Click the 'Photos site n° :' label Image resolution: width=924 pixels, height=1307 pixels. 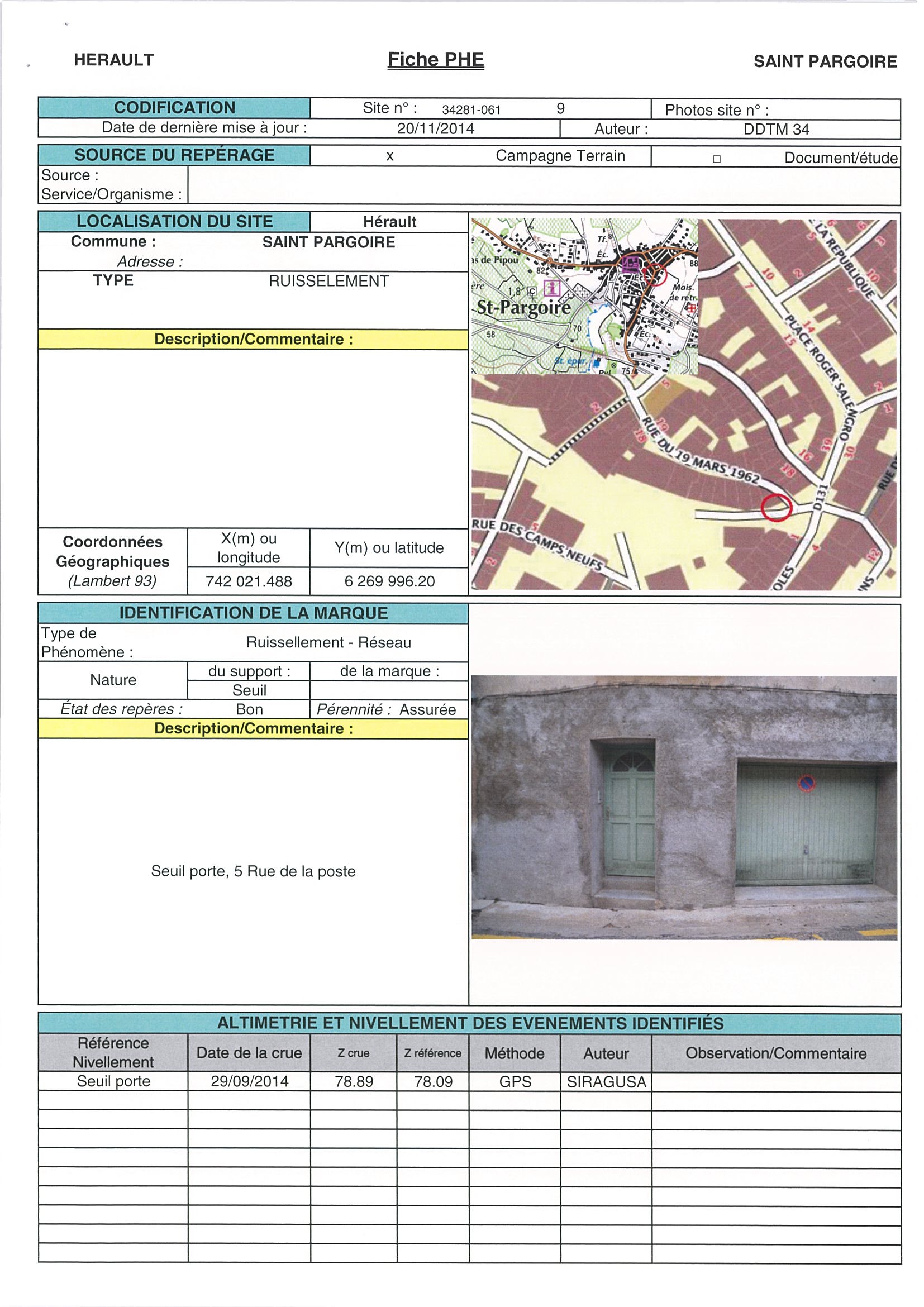(x=716, y=110)
